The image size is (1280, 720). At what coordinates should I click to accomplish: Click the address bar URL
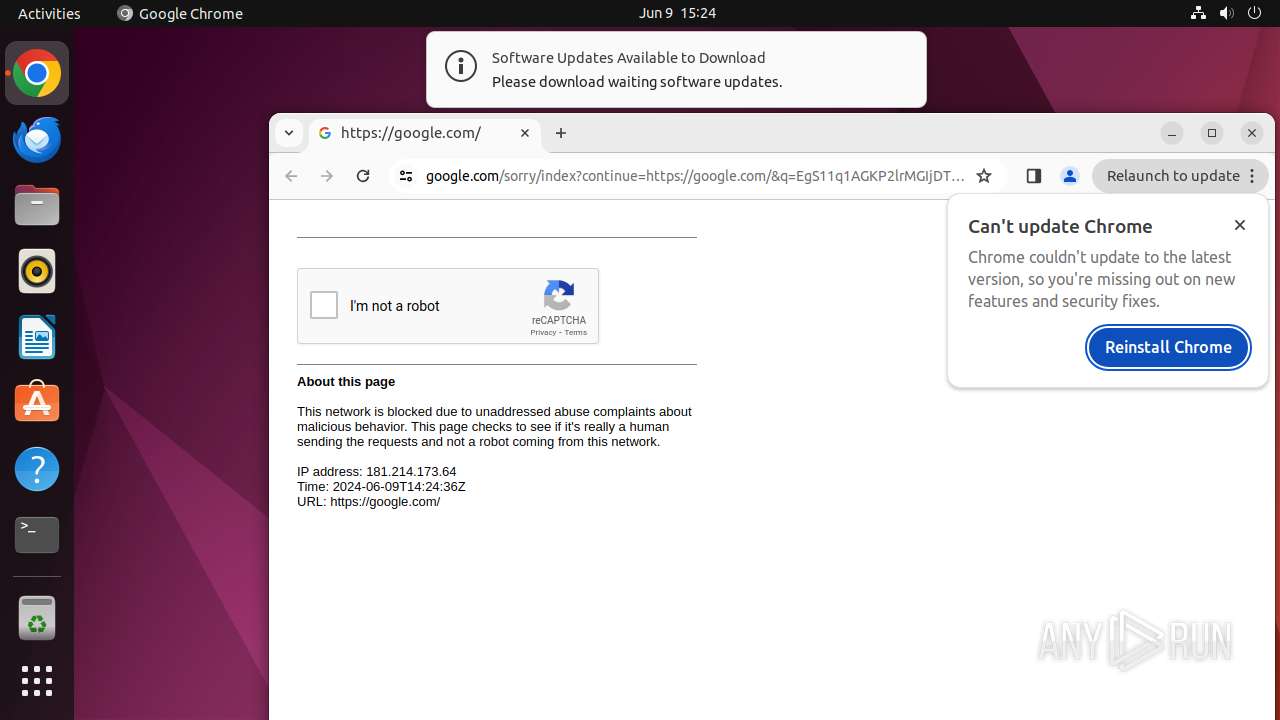point(695,176)
